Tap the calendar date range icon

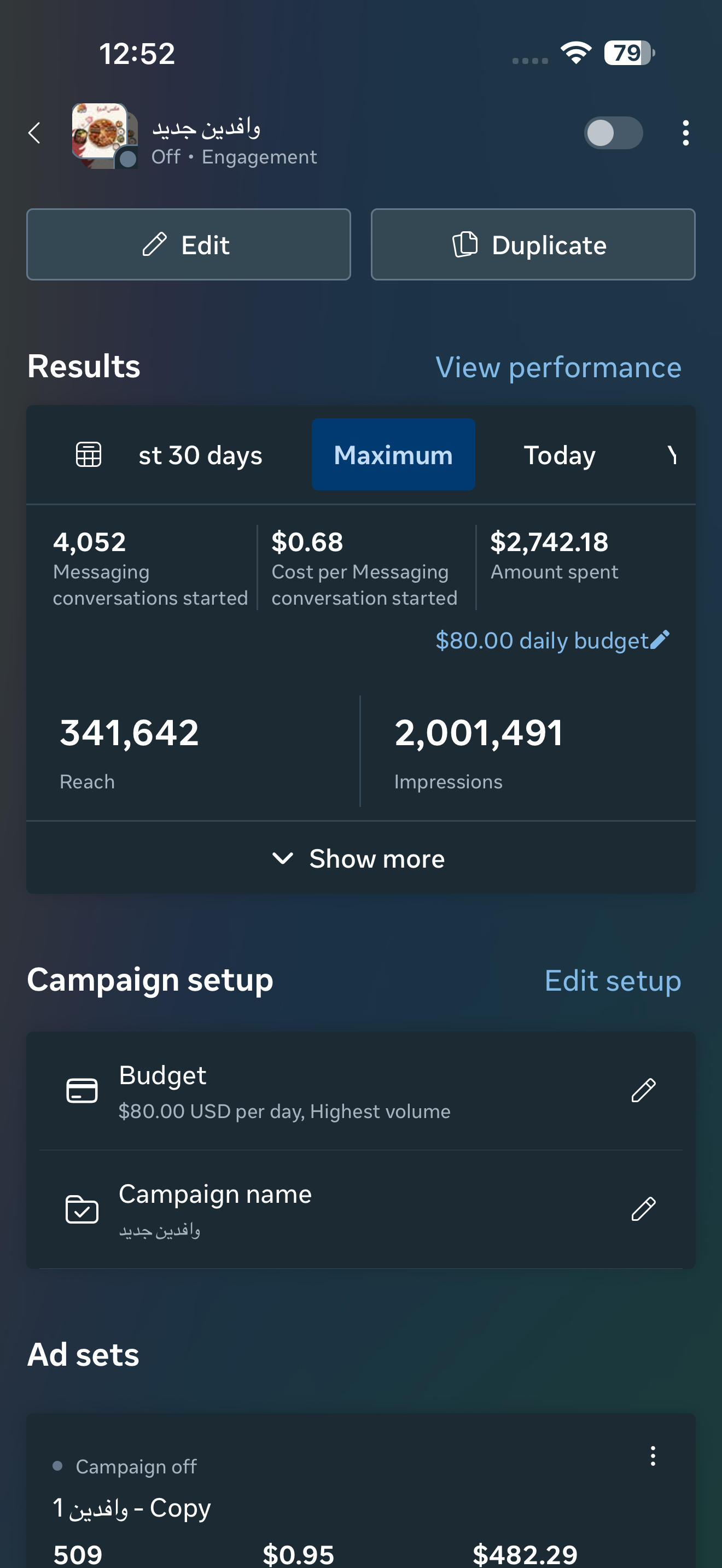(88, 455)
